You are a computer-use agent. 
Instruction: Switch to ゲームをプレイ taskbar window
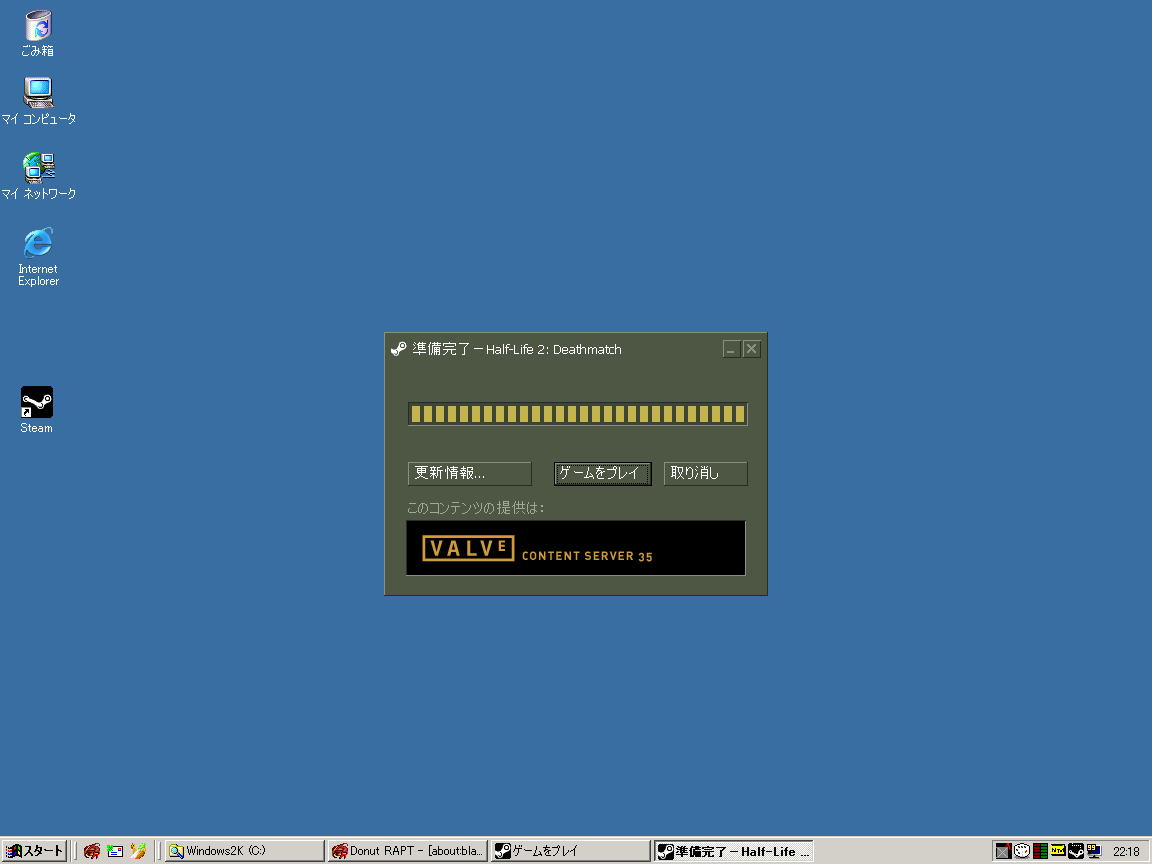coord(571,851)
